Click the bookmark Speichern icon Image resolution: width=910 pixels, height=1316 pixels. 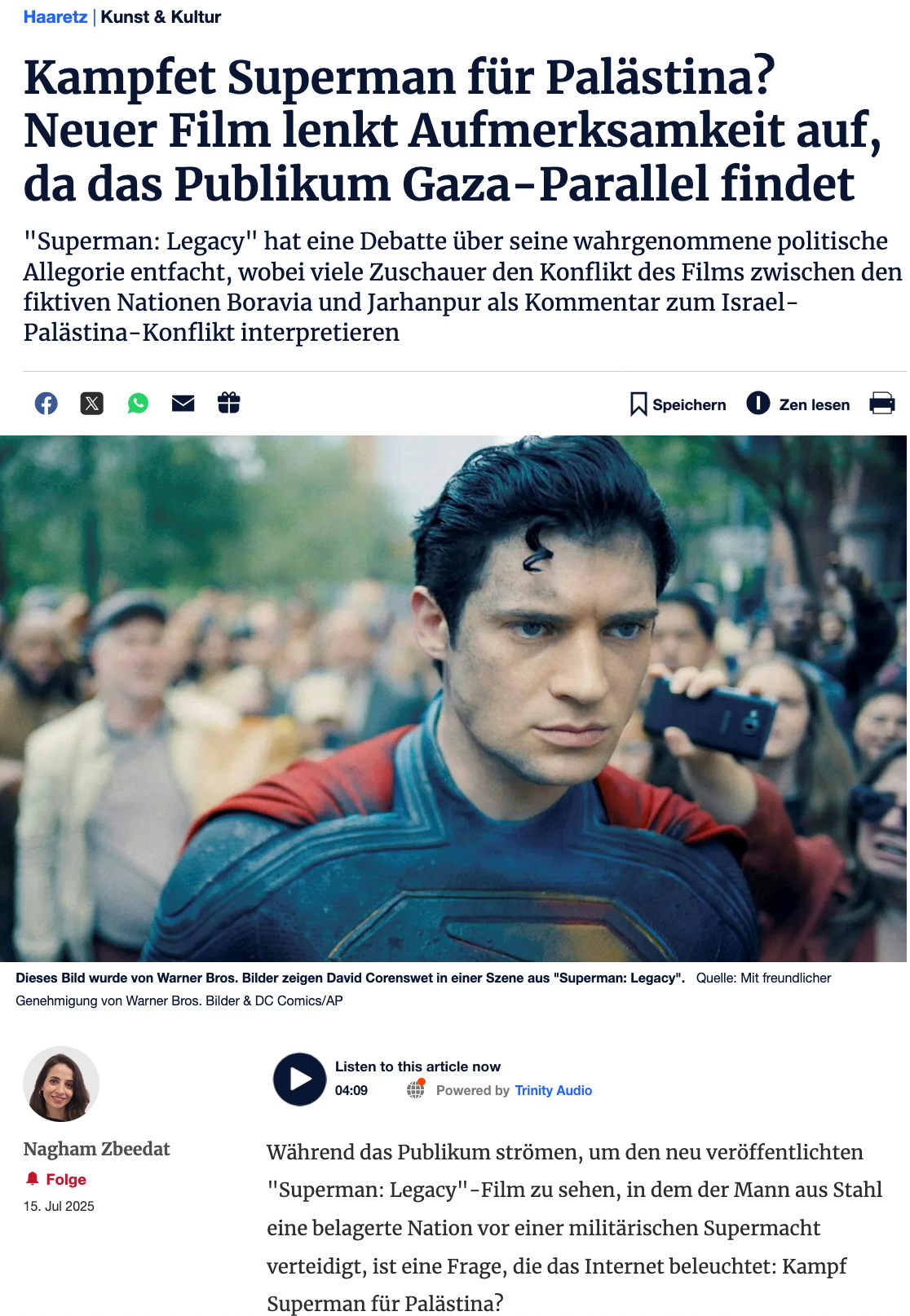pyautogui.click(x=638, y=404)
